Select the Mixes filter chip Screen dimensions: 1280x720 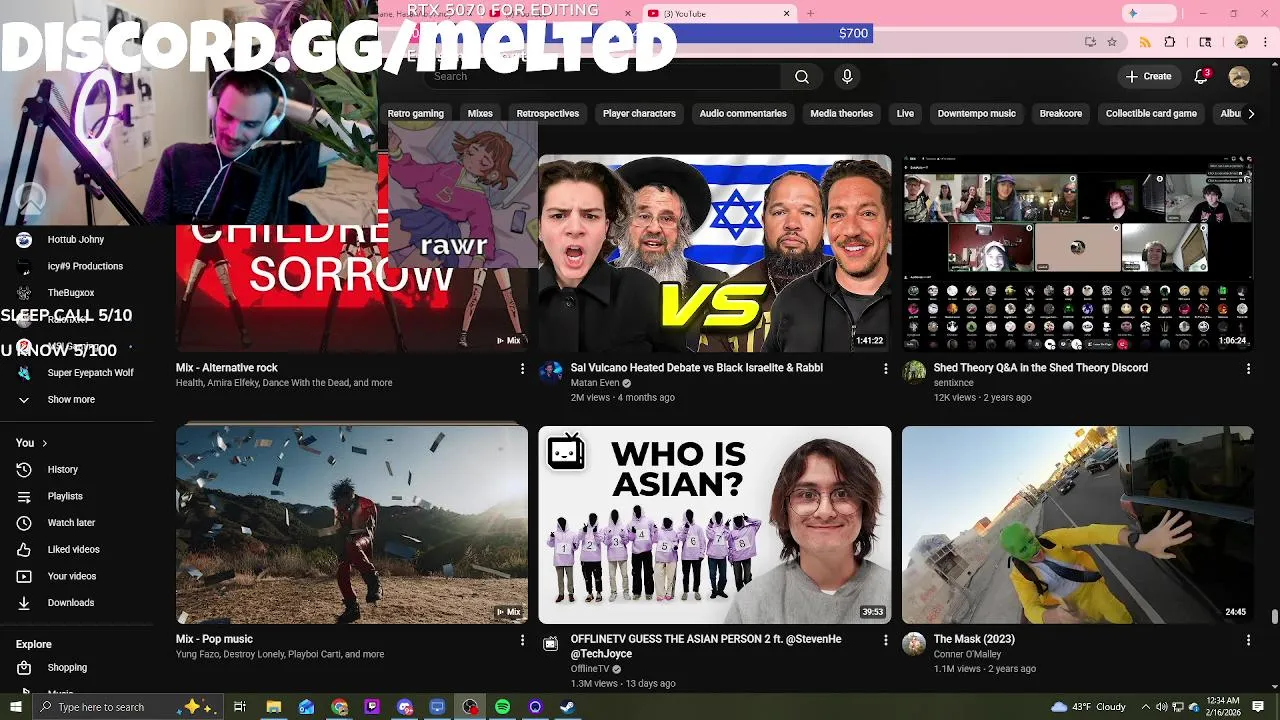480,113
